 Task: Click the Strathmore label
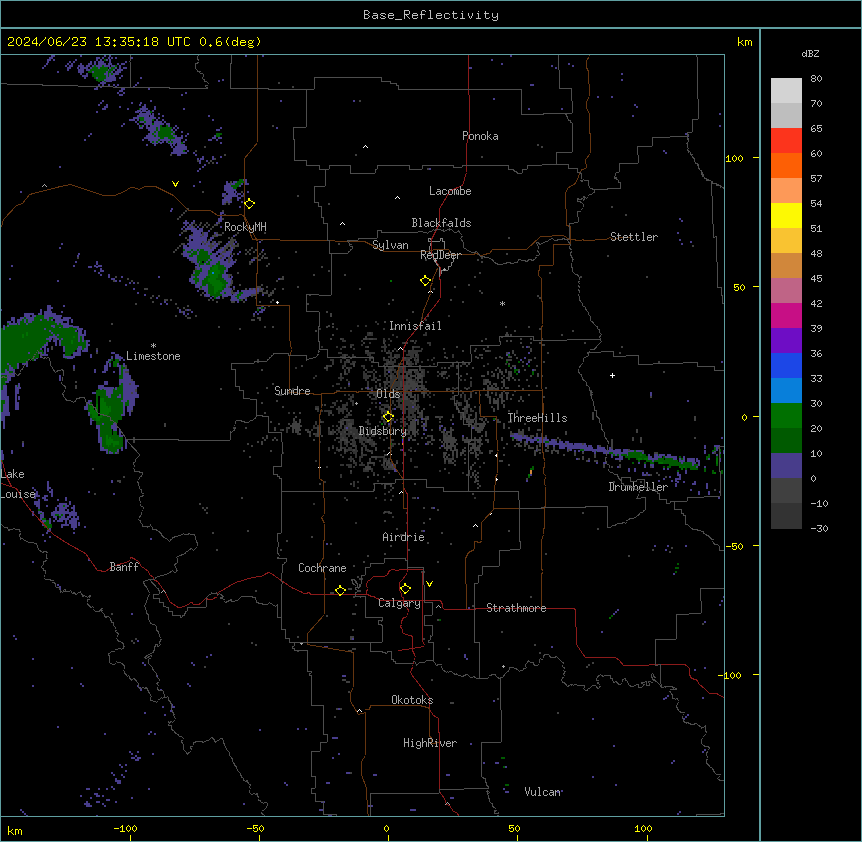[516, 608]
